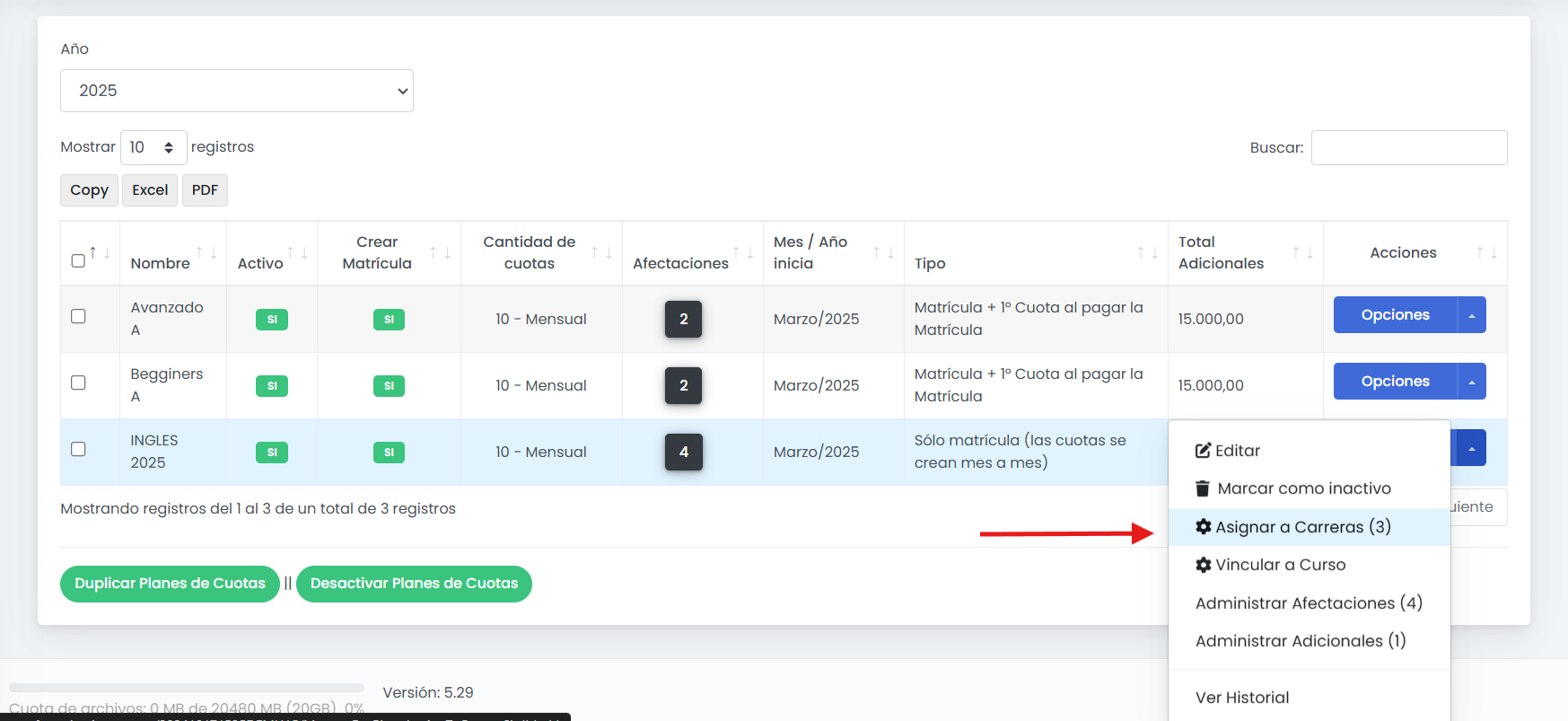This screenshot has height=721, width=1568.
Task: Sort by Mes / Año inicia column arrows
Action: click(x=883, y=253)
